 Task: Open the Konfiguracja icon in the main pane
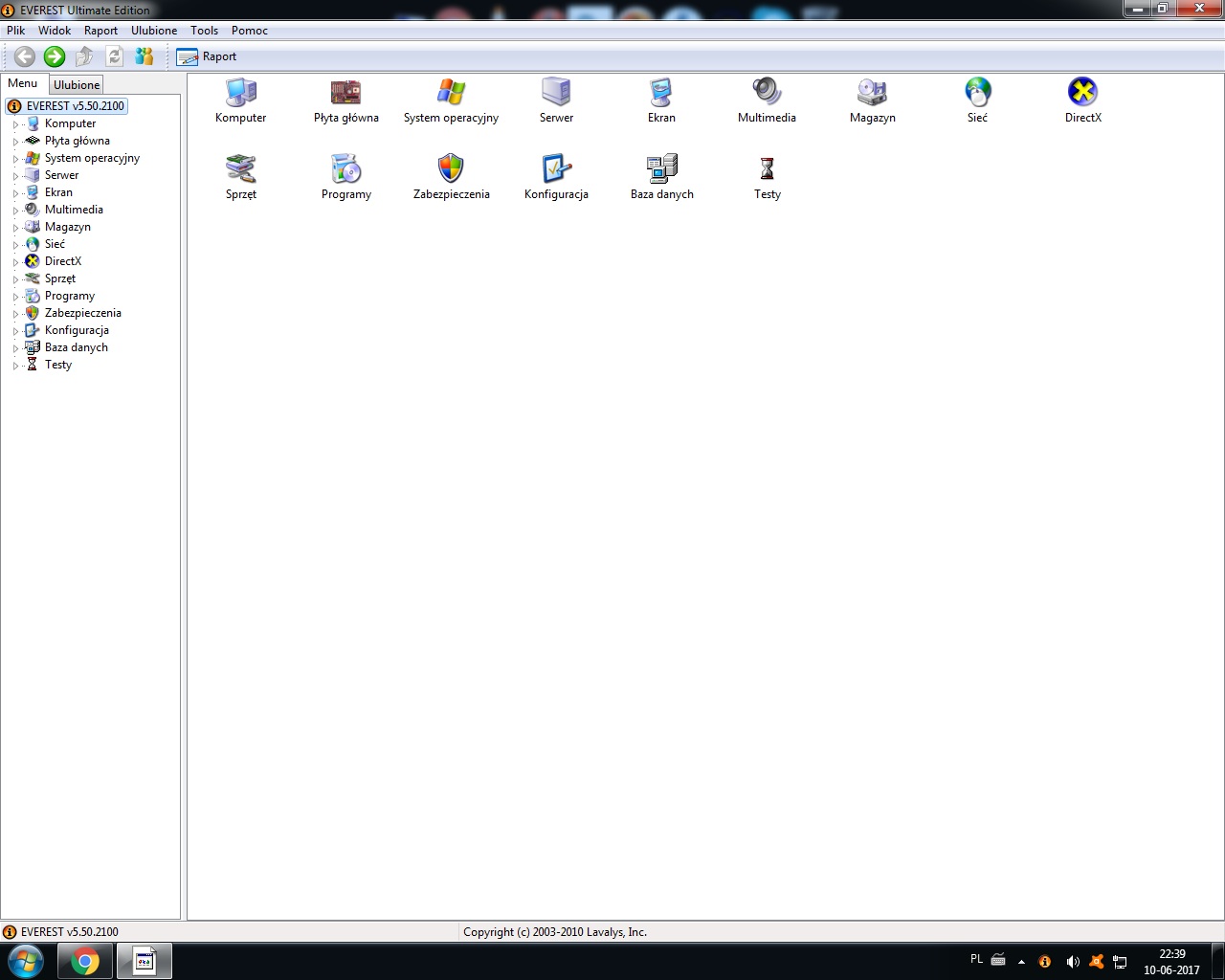[556, 168]
